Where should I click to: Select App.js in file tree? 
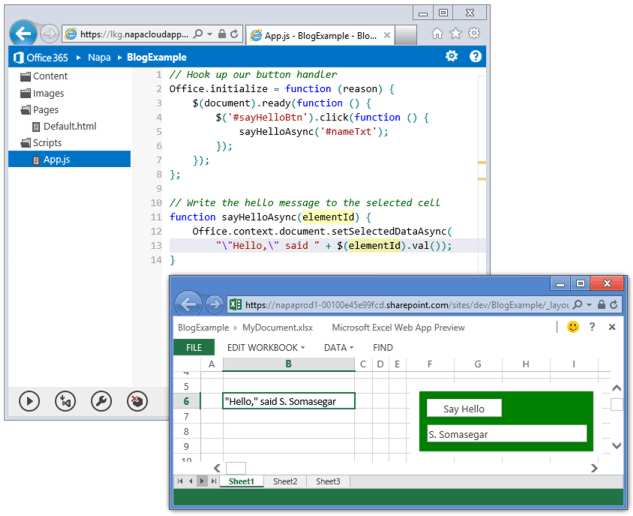pos(69,159)
